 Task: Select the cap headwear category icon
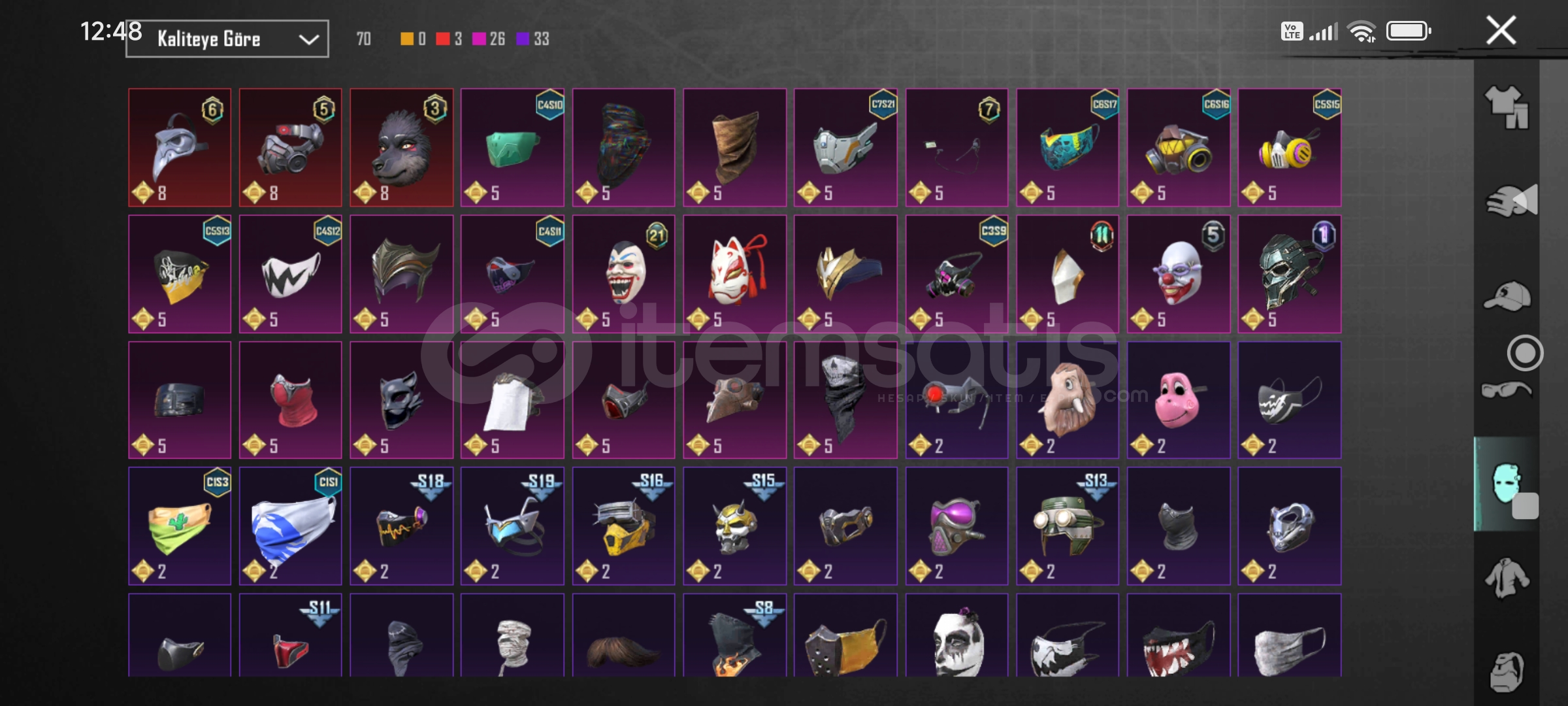pyautogui.click(x=1508, y=296)
